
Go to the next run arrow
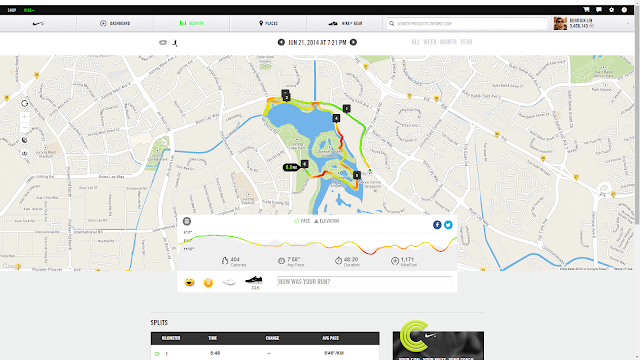pyautogui.click(x=353, y=42)
